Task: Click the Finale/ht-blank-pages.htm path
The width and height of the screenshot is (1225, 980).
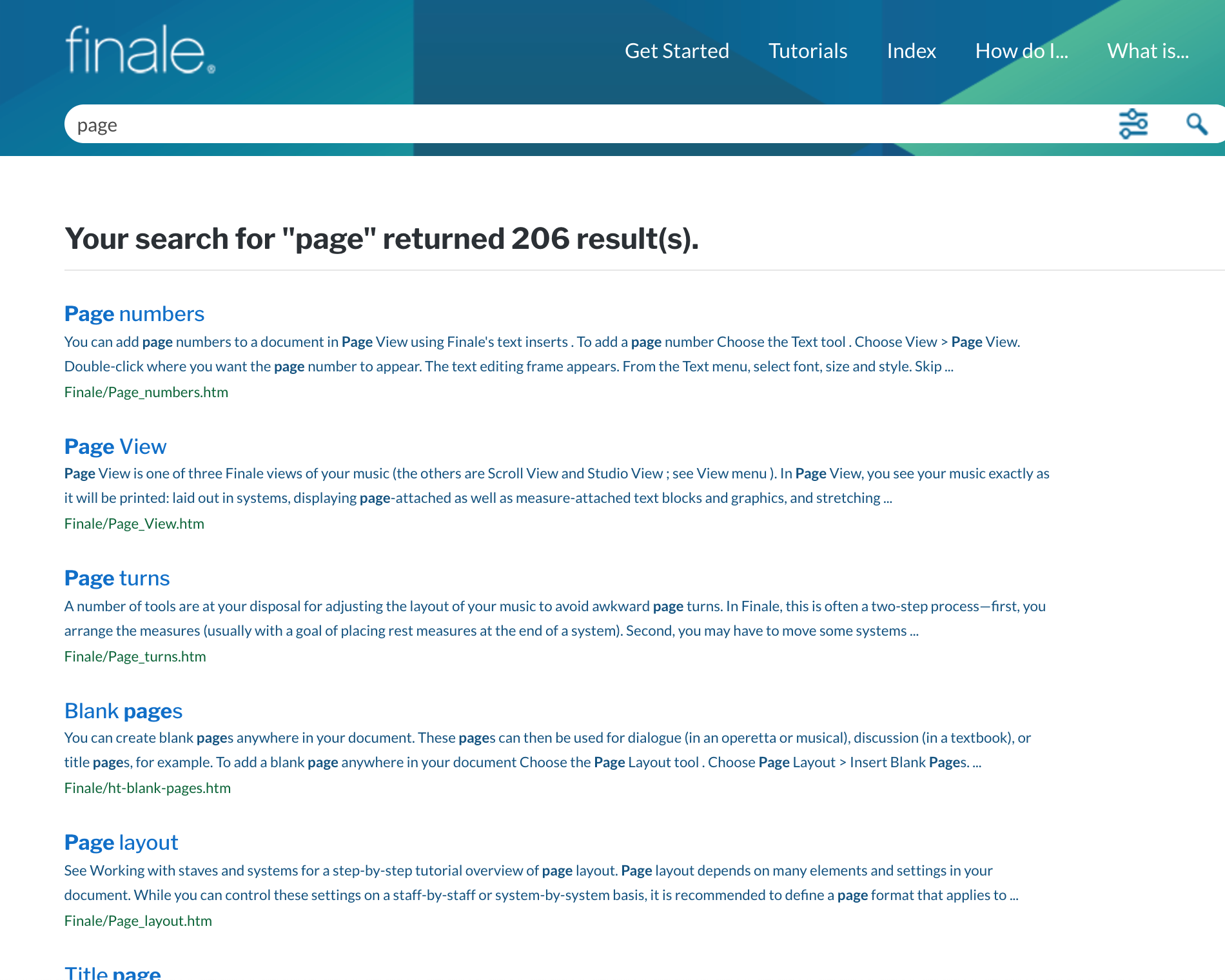Action: coord(148,788)
